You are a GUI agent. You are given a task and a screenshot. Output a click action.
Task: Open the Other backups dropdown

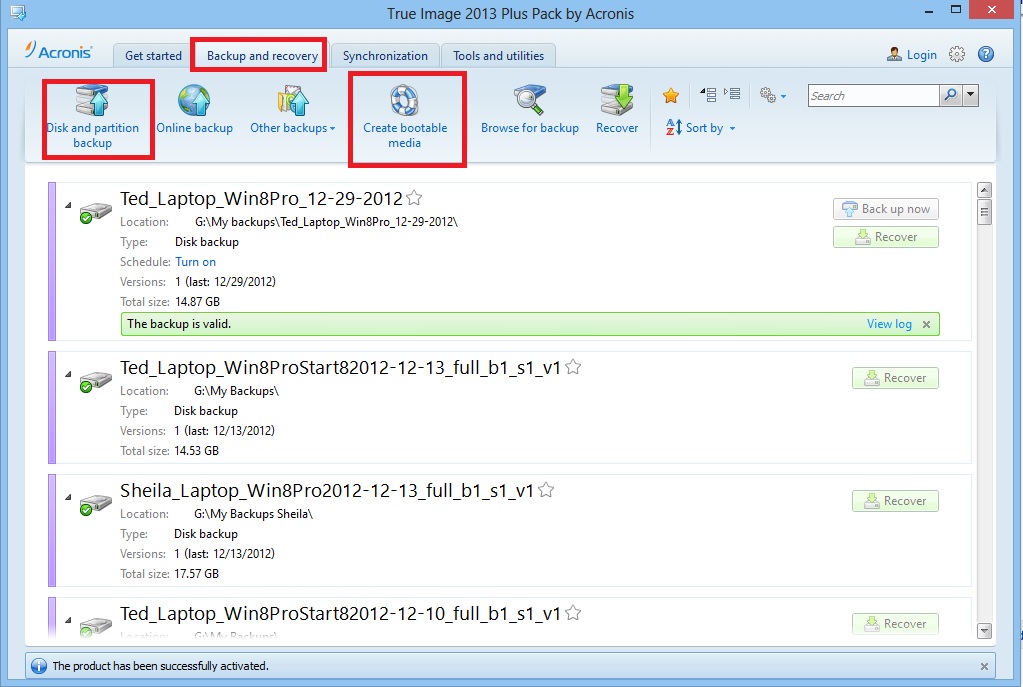(292, 127)
